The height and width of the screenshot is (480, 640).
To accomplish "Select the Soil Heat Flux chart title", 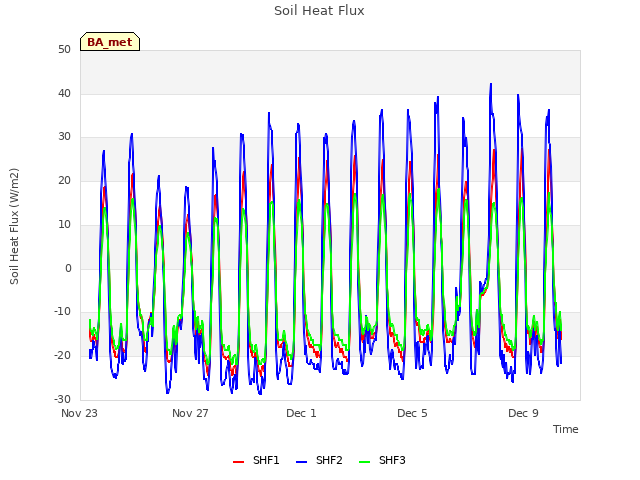I will coord(319,11).
